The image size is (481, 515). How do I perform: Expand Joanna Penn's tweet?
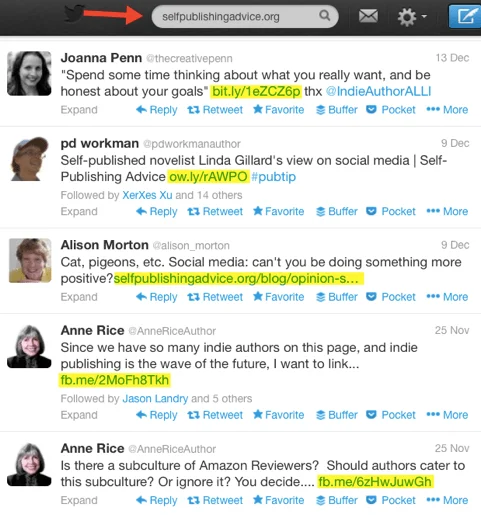[x=79, y=110]
